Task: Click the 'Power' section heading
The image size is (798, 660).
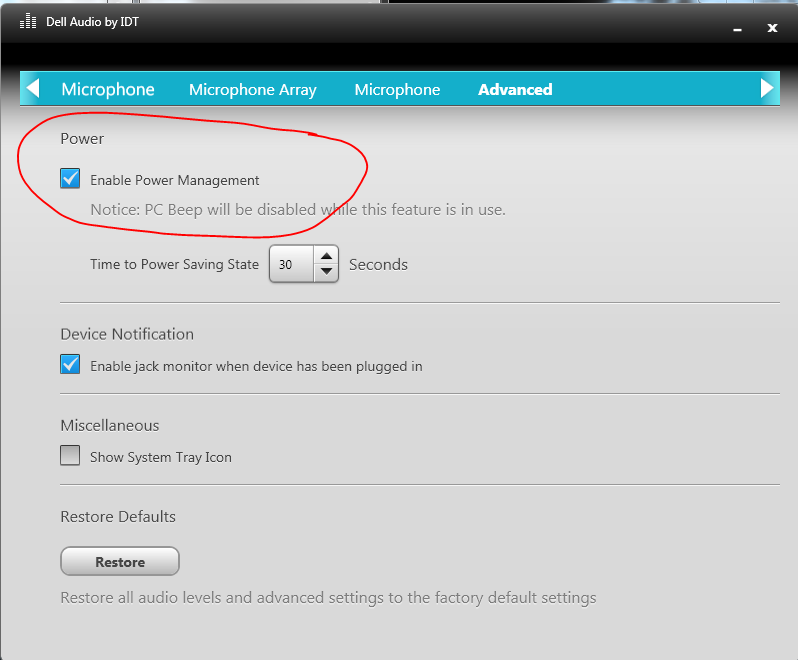Action: point(82,139)
